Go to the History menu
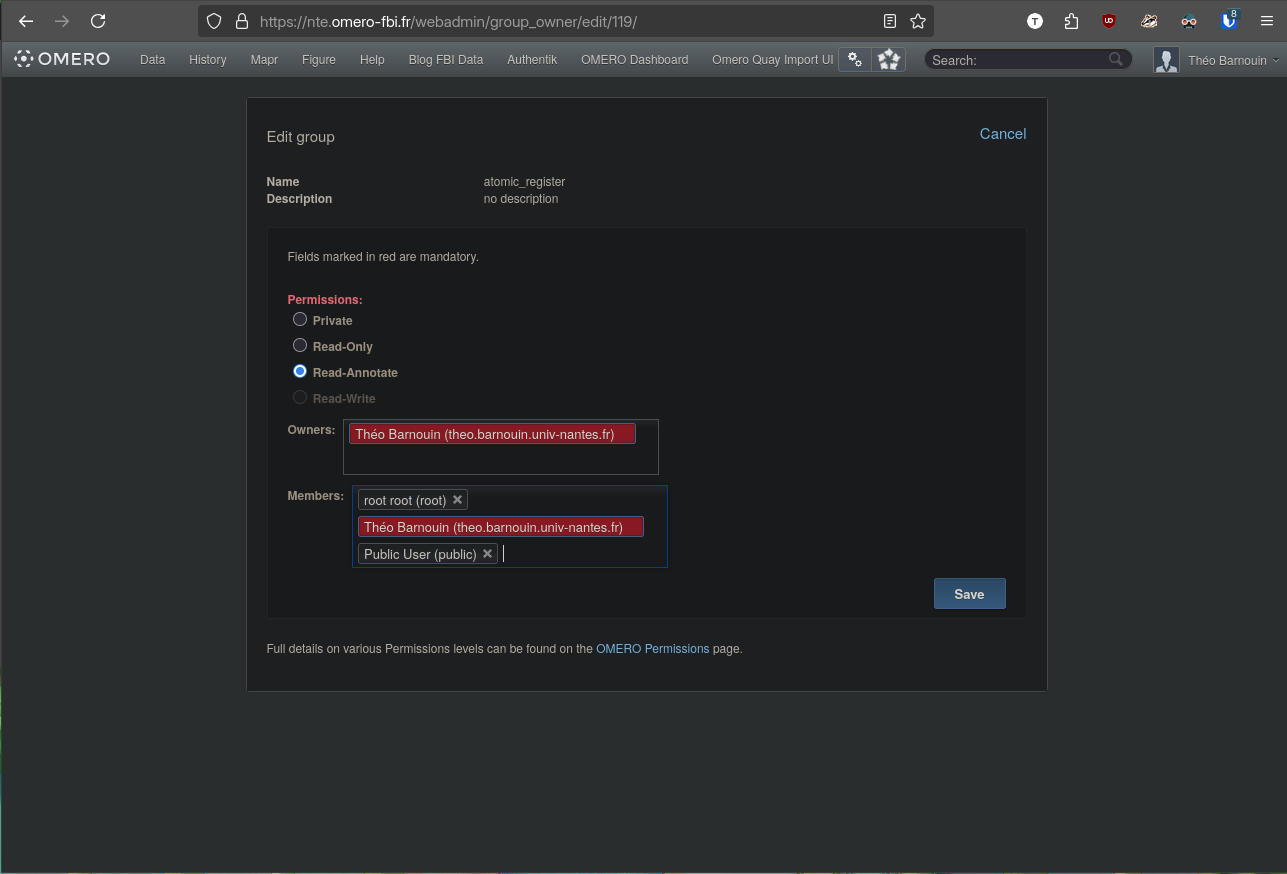The width and height of the screenshot is (1287, 874). pos(207,60)
